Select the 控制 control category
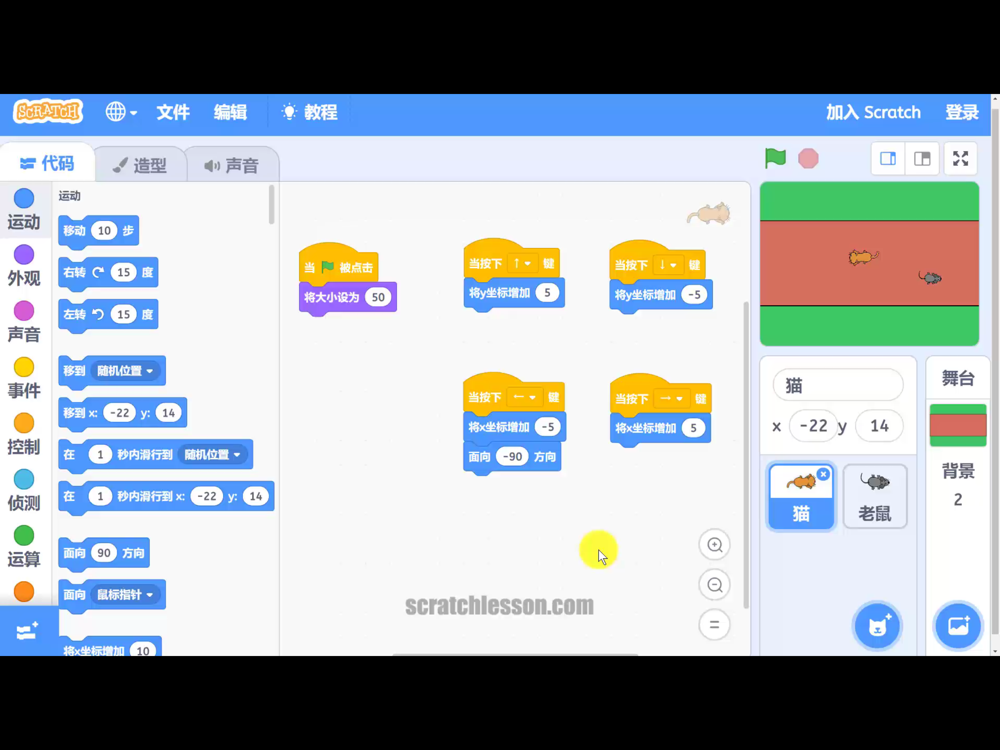This screenshot has height=750, width=1000. pos(24,434)
